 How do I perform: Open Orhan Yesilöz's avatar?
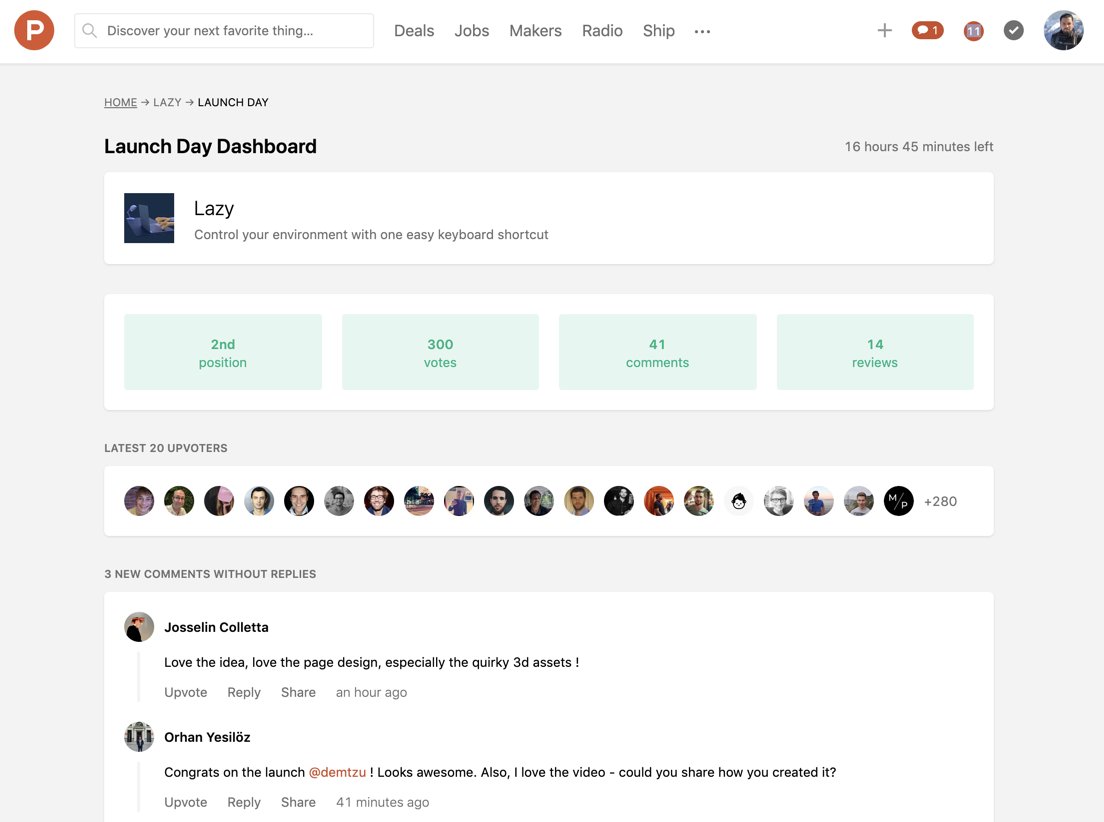tap(139, 737)
